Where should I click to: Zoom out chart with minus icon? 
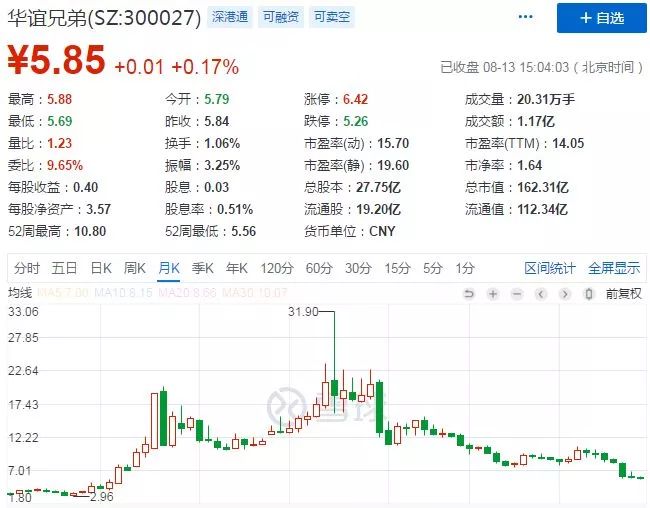(x=517, y=294)
